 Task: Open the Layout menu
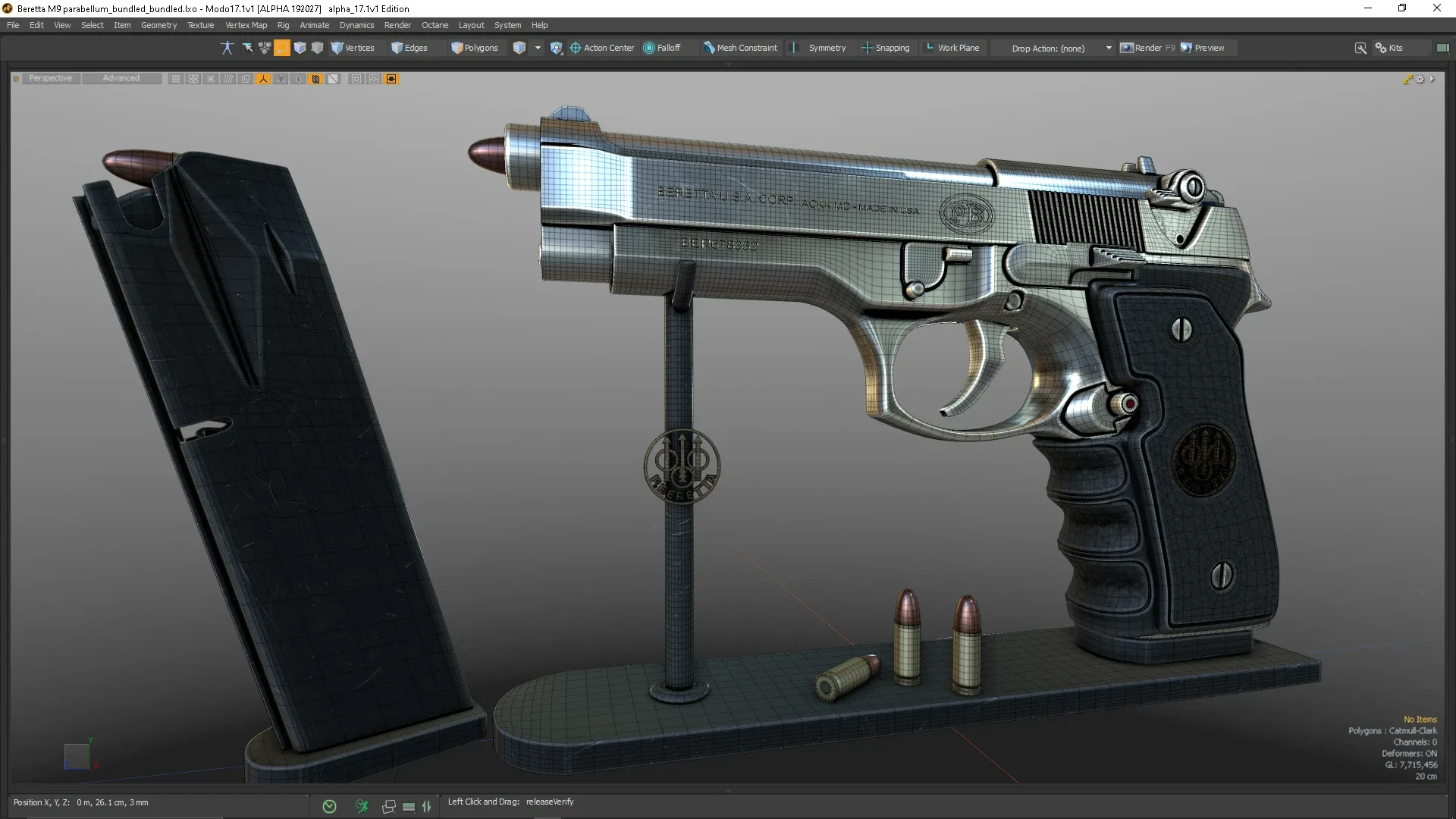pyautogui.click(x=471, y=25)
